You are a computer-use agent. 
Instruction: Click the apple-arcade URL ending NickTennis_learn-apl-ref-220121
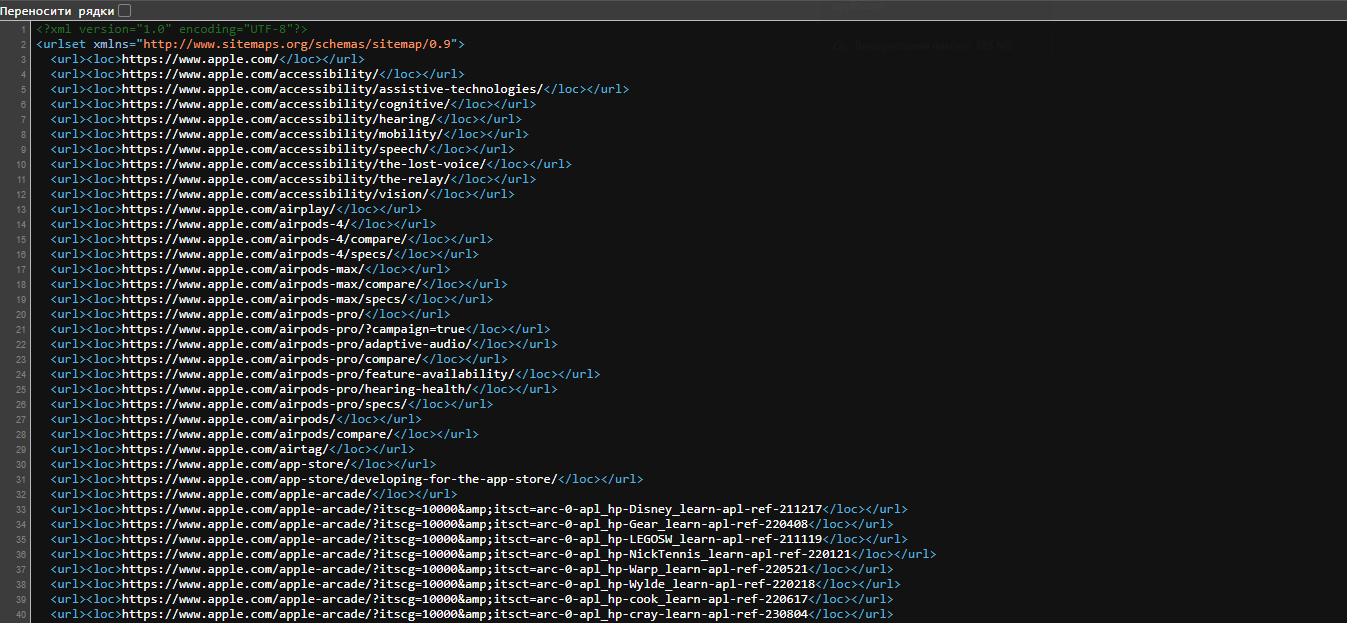486,554
